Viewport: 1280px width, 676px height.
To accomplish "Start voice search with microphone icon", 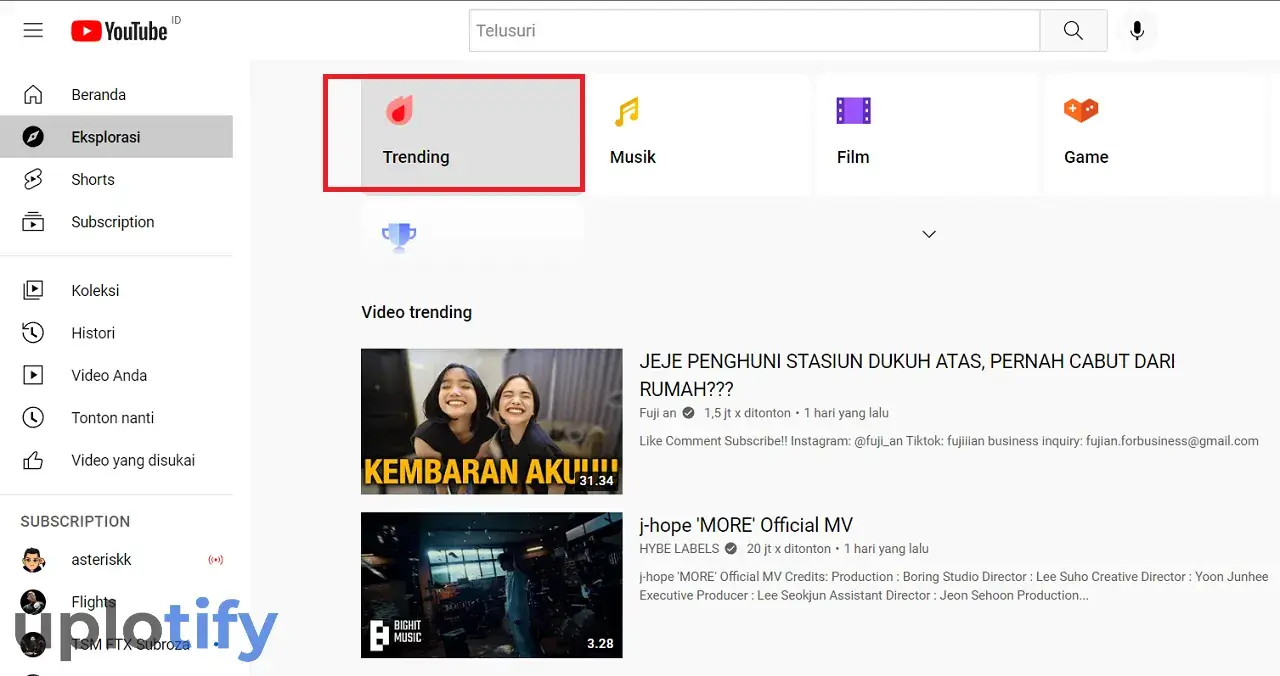I will click(x=1137, y=31).
